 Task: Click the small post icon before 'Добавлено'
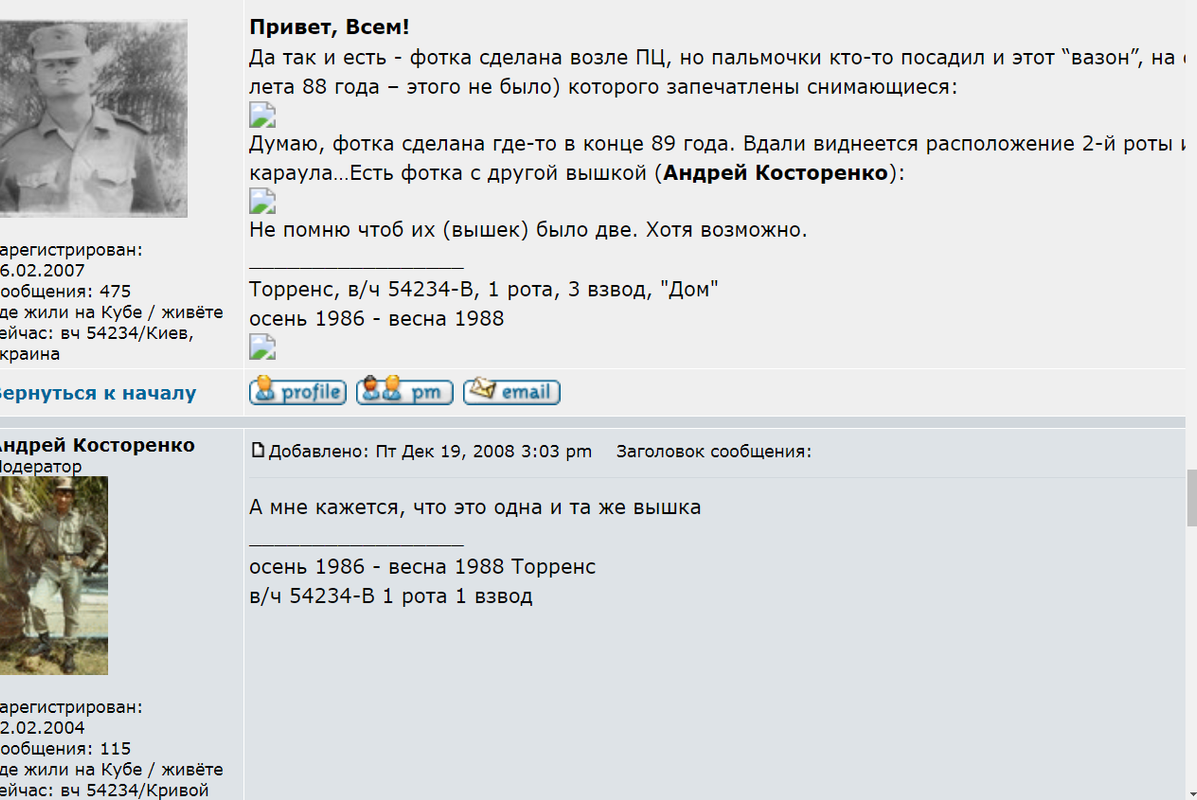257,450
